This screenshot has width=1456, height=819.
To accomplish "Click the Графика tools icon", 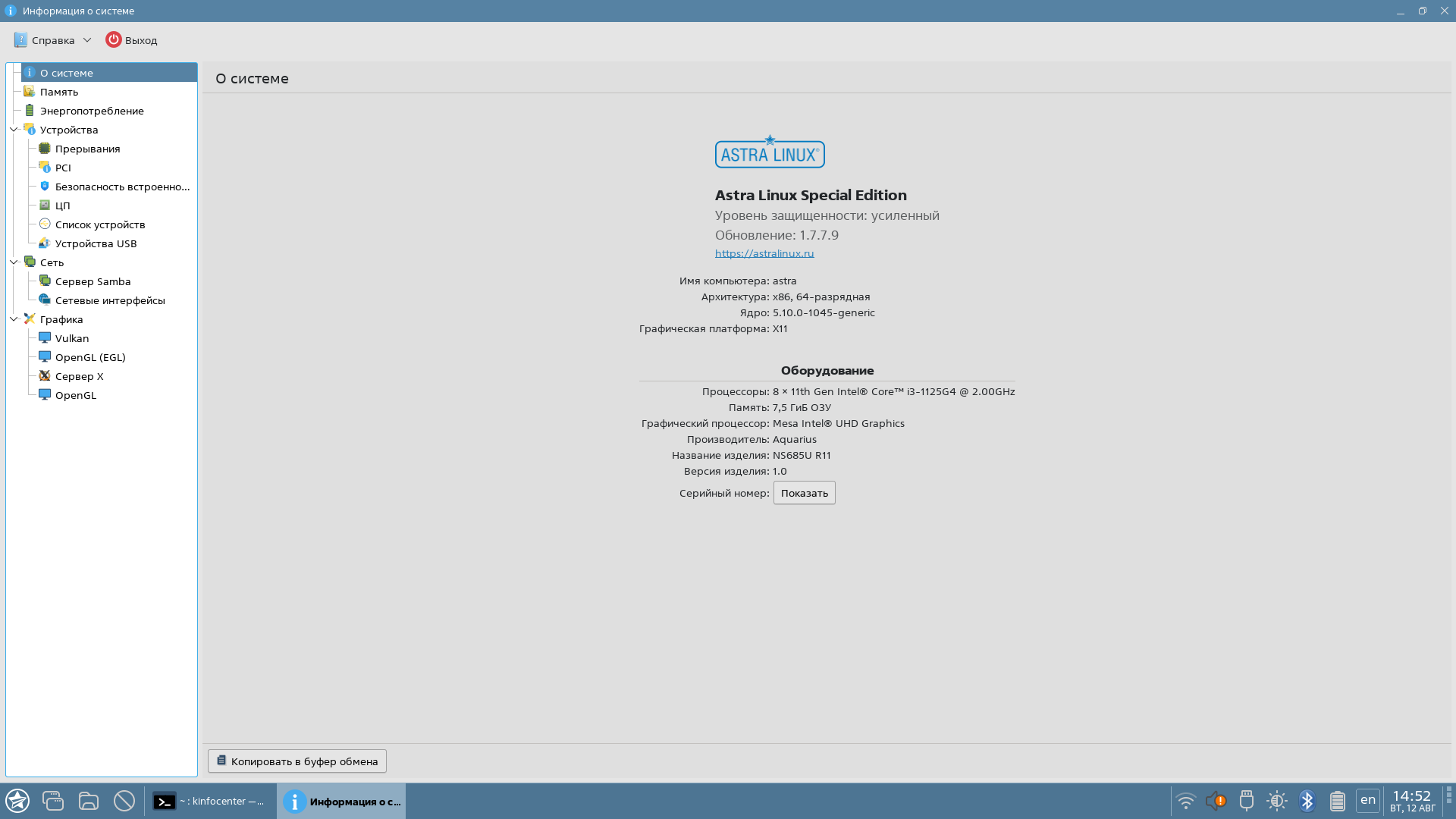I will click(x=30, y=319).
